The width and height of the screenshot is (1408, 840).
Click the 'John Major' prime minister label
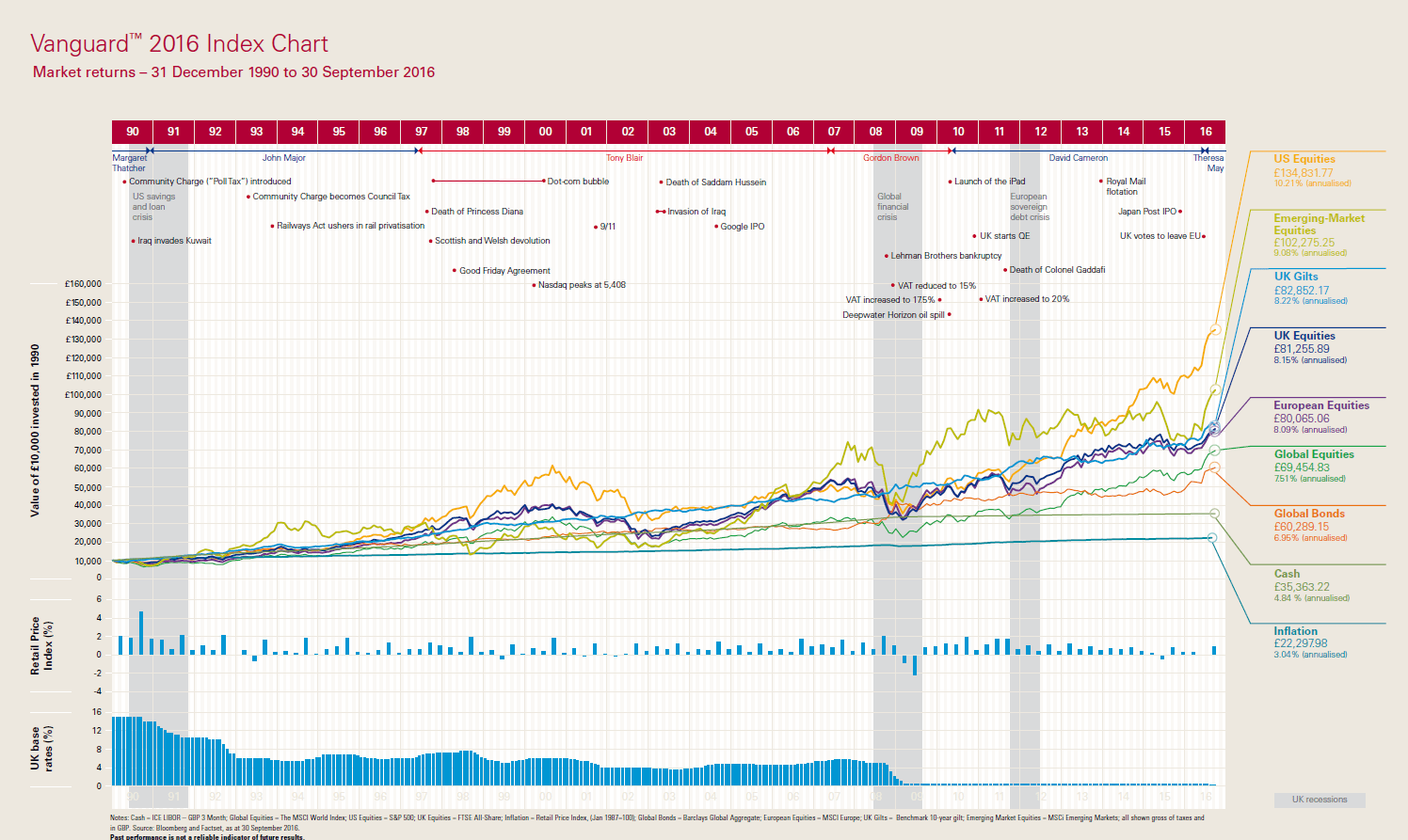click(283, 158)
